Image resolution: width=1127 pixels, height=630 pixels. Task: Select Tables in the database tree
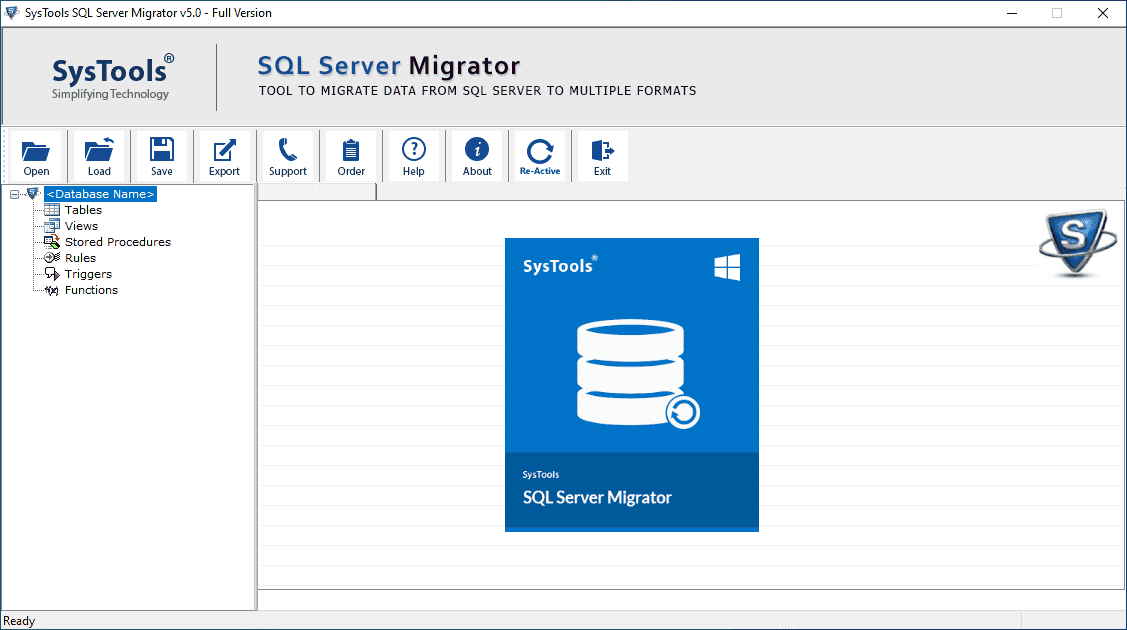(x=83, y=210)
